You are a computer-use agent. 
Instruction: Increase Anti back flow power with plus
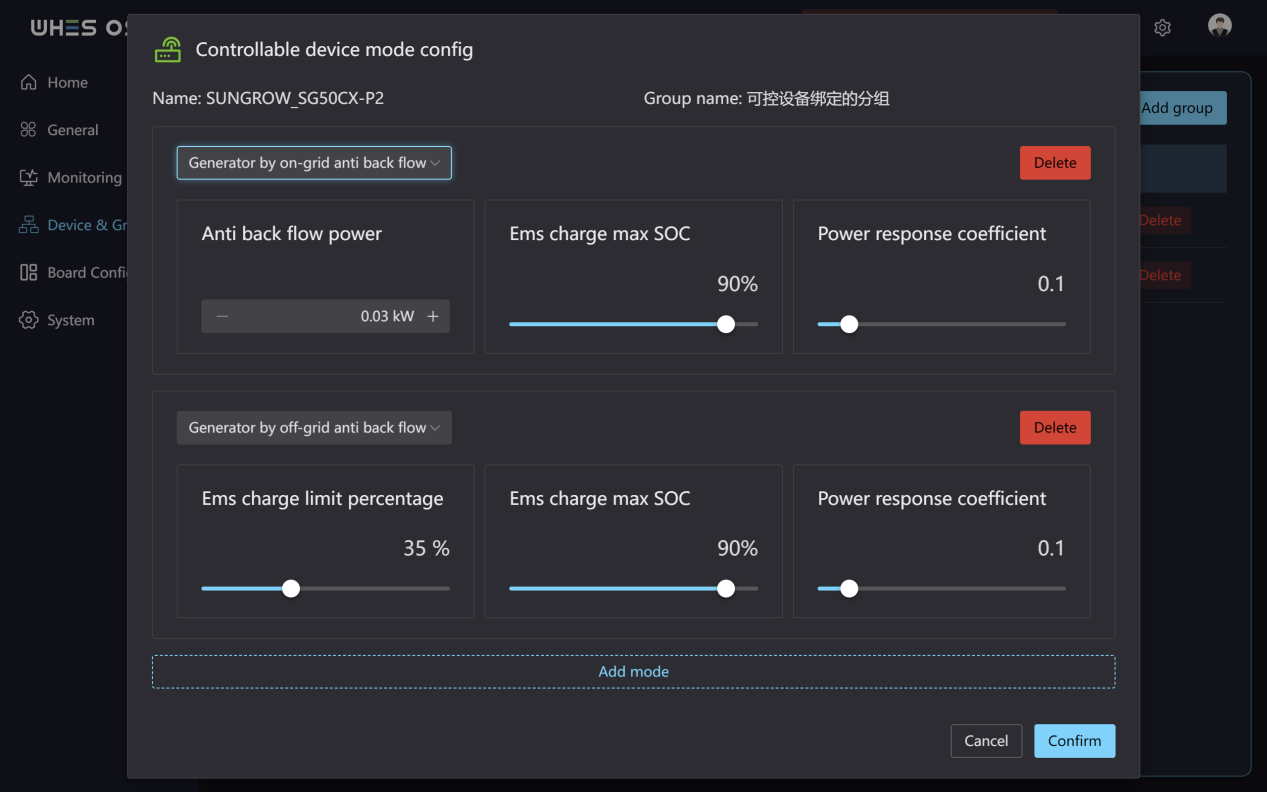tap(433, 316)
